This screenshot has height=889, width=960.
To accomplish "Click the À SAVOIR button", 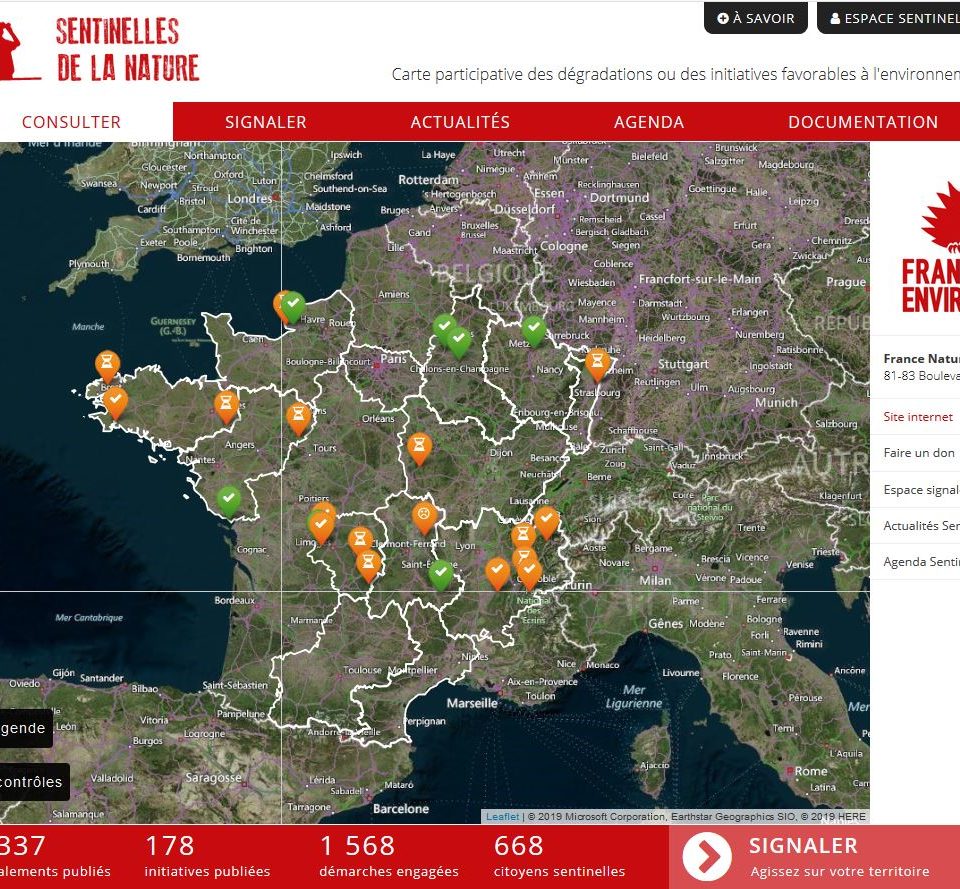I will pos(756,18).
